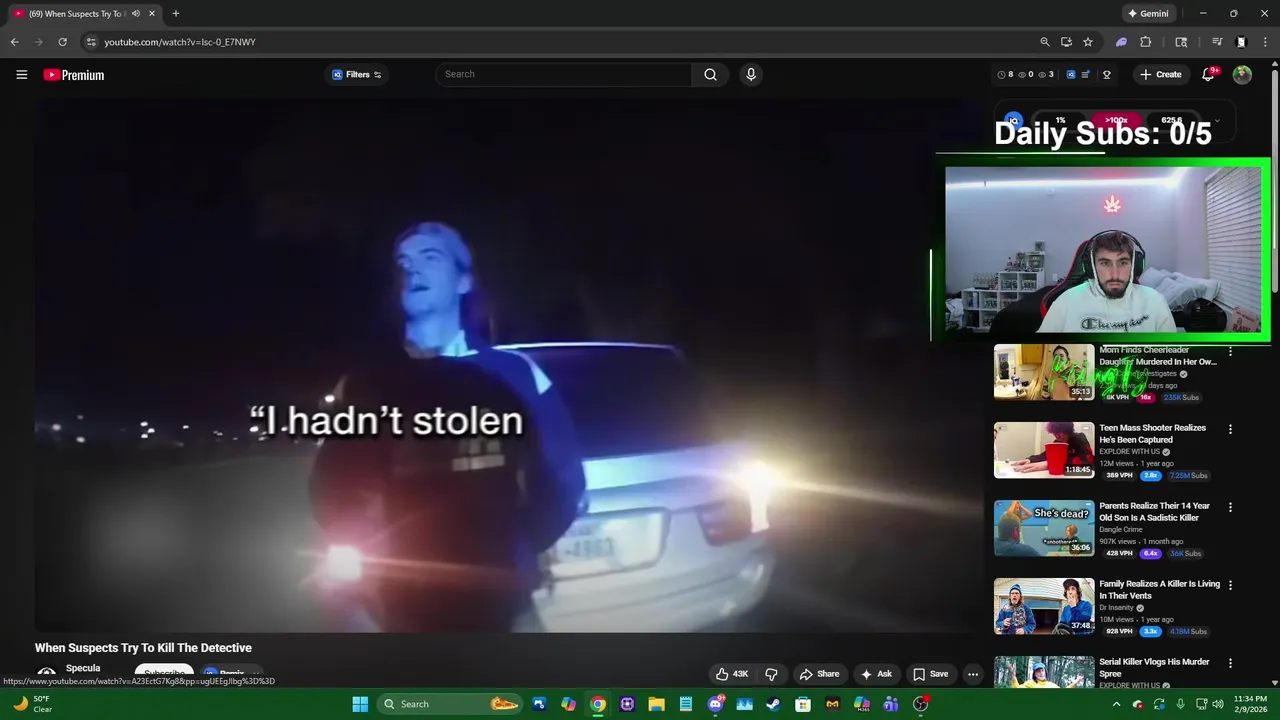
Task: Open the Filters extension button
Action: (x=357, y=75)
